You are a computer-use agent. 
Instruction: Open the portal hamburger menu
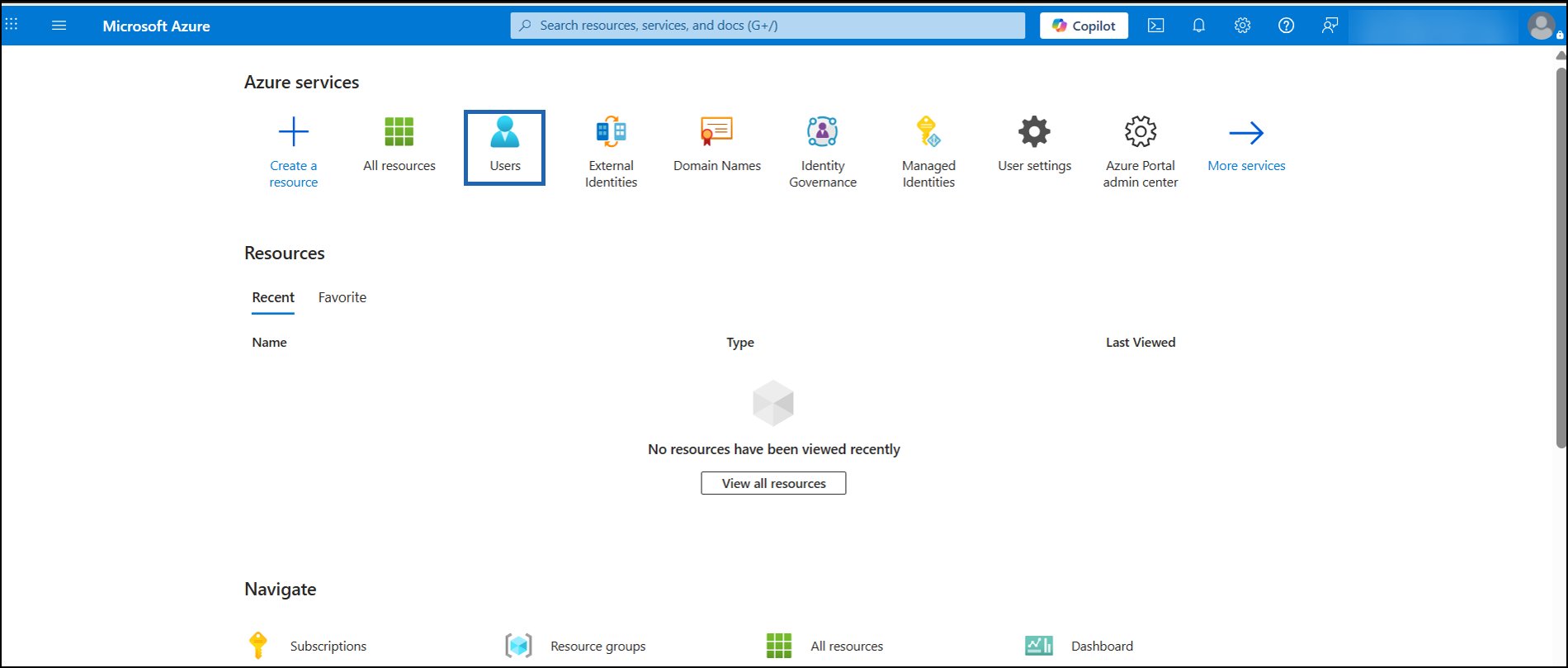tap(59, 26)
